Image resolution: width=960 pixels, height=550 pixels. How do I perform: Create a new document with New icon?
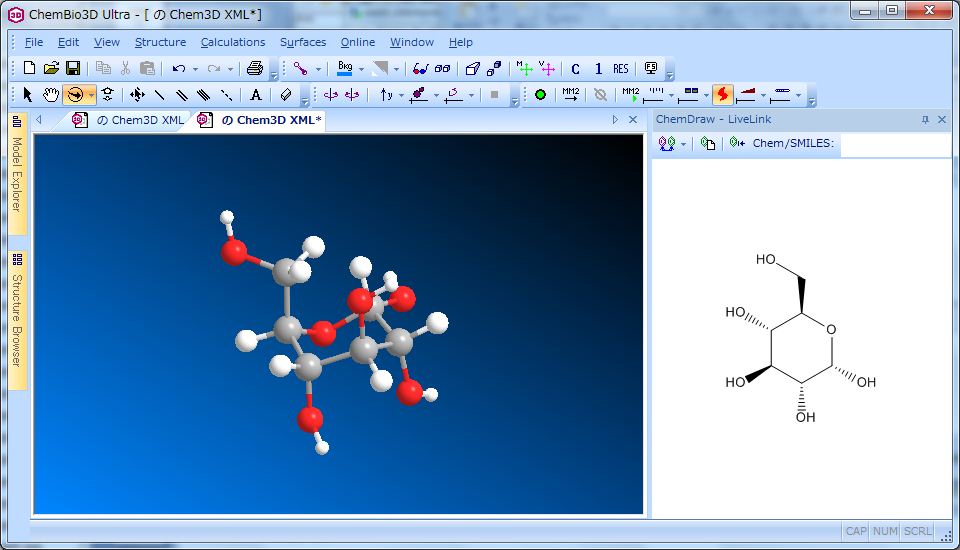(x=29, y=68)
